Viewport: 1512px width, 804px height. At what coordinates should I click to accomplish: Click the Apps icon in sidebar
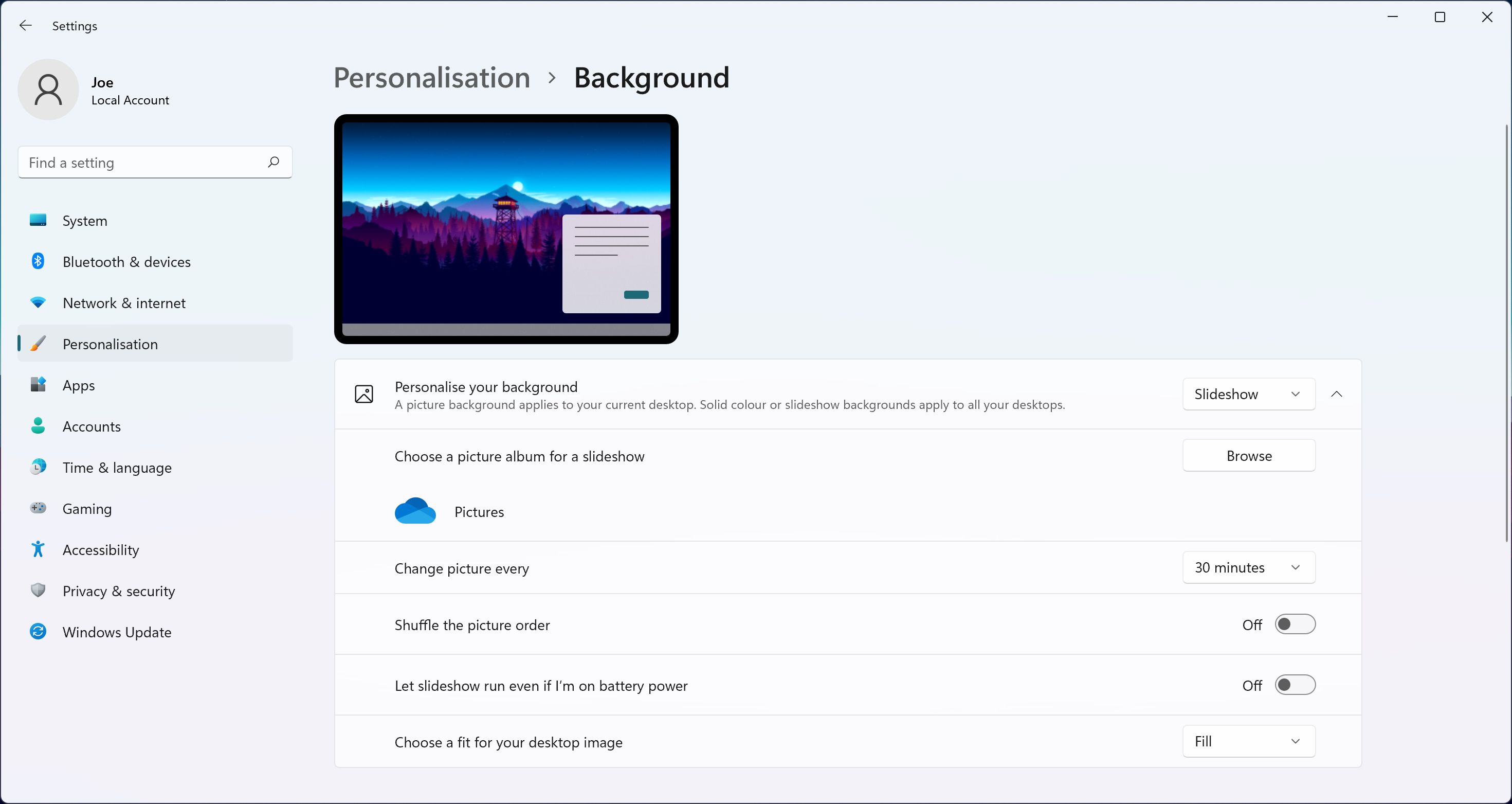[x=38, y=385]
